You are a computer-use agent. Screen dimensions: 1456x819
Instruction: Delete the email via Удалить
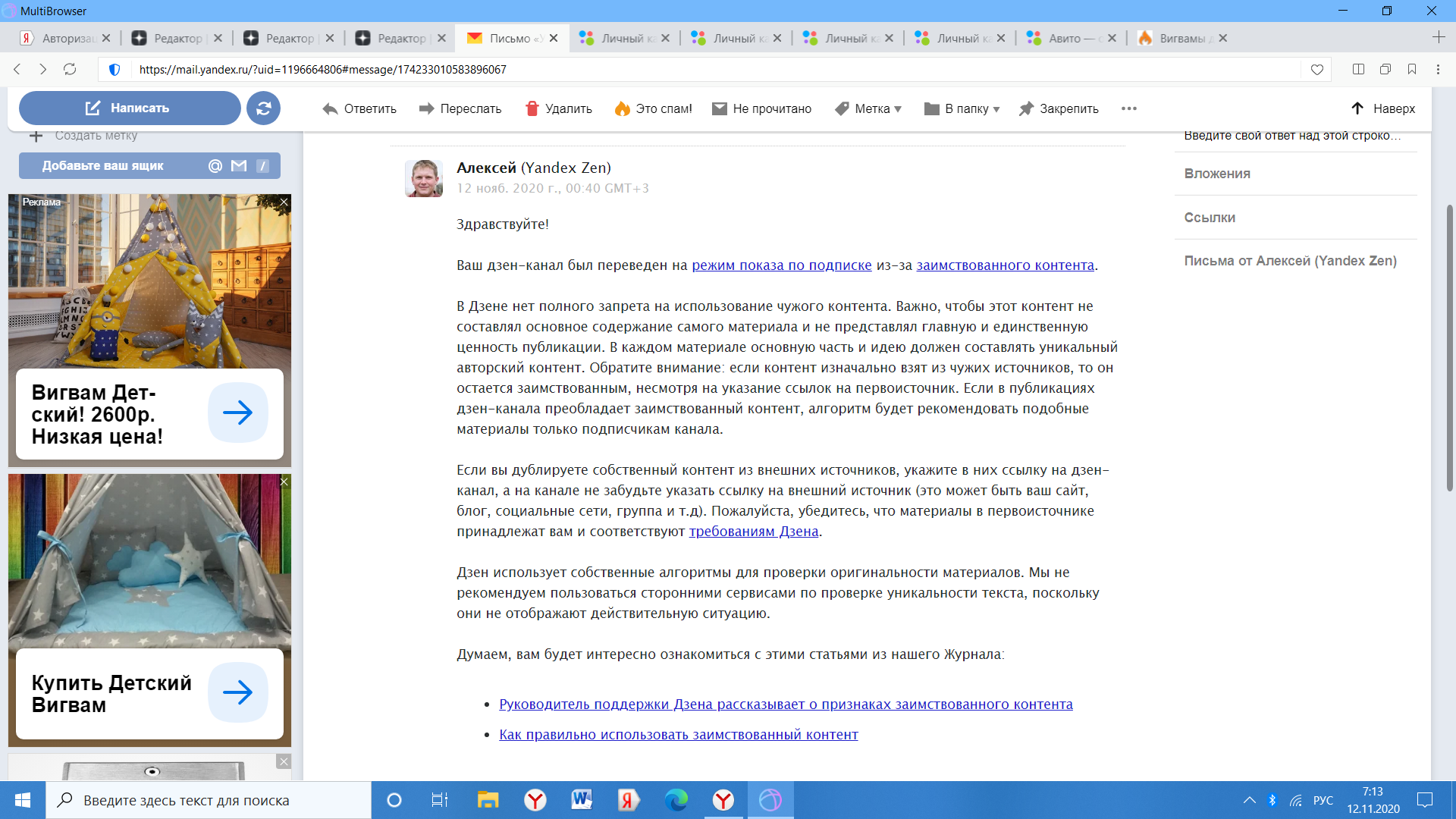tap(559, 109)
